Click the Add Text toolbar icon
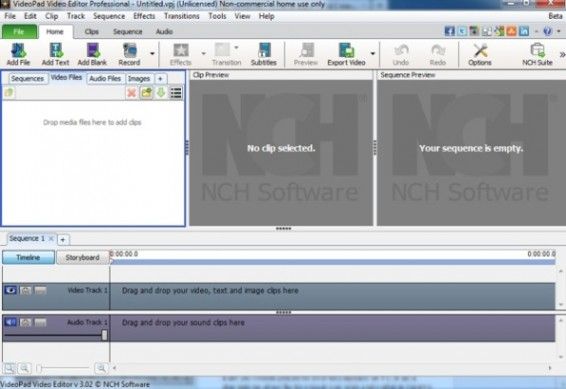The image size is (566, 389). pyautogui.click(x=55, y=54)
